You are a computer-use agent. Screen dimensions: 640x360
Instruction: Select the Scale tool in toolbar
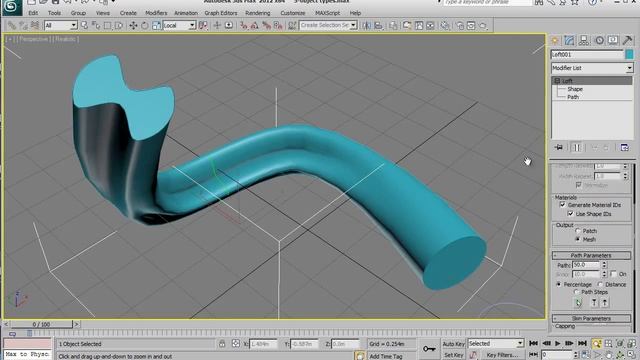[x=156, y=25]
